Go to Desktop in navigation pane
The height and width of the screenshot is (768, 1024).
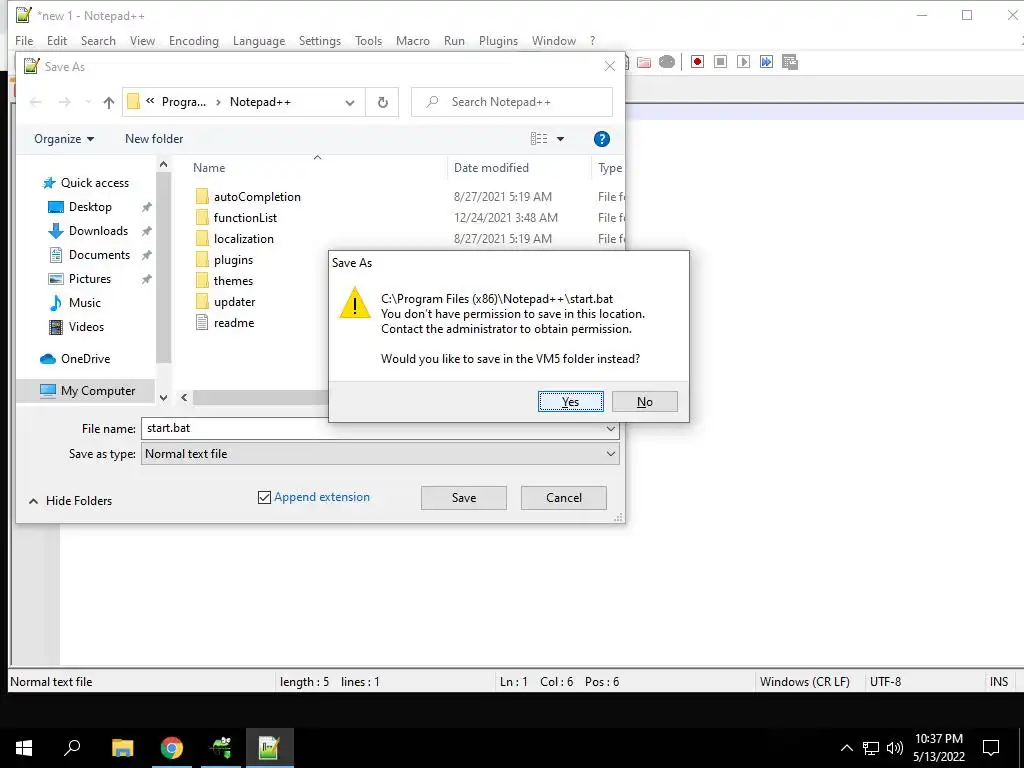(90, 207)
